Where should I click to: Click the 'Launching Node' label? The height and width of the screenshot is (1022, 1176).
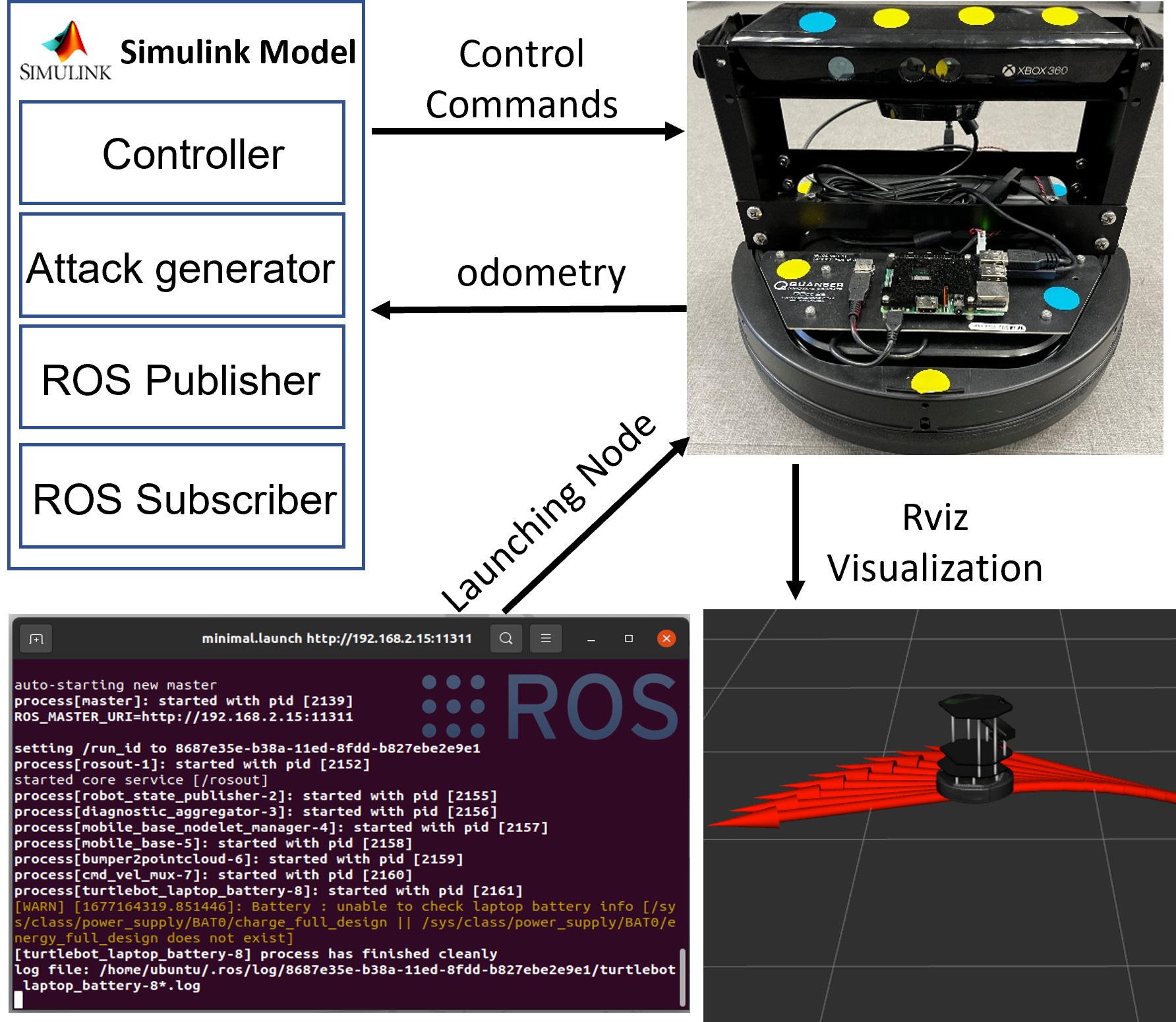click(548, 512)
